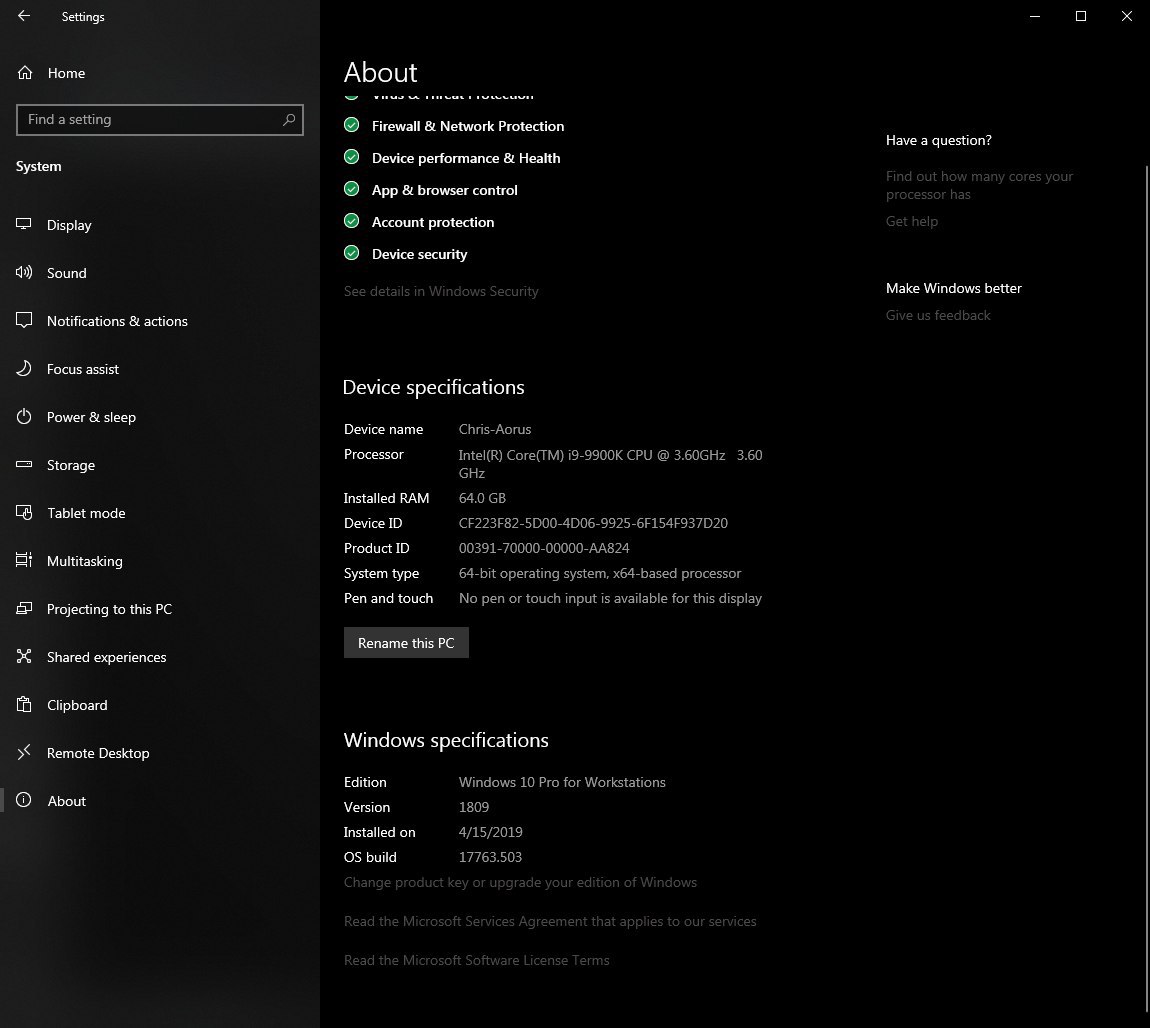Open Clipboard settings
This screenshot has width=1150, height=1028.
(160, 705)
